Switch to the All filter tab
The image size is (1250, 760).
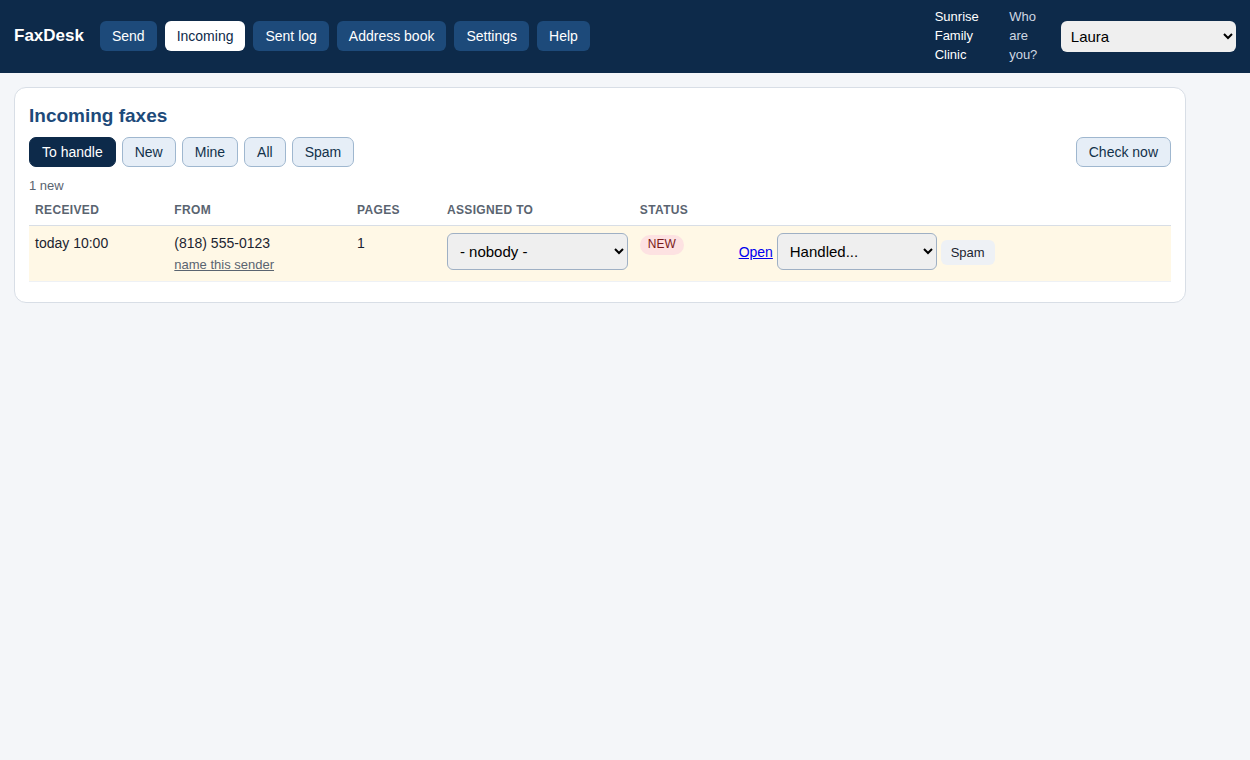point(265,152)
